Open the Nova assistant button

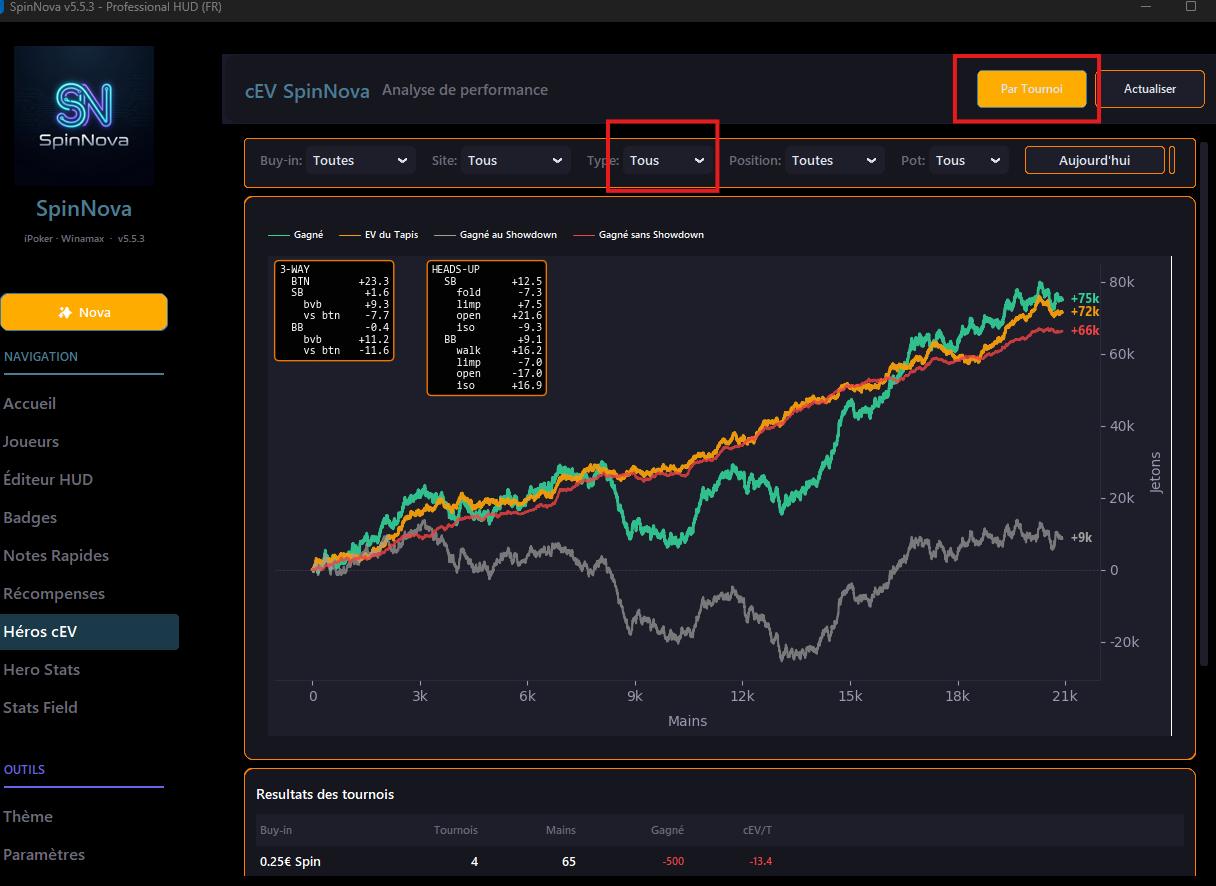click(x=84, y=312)
